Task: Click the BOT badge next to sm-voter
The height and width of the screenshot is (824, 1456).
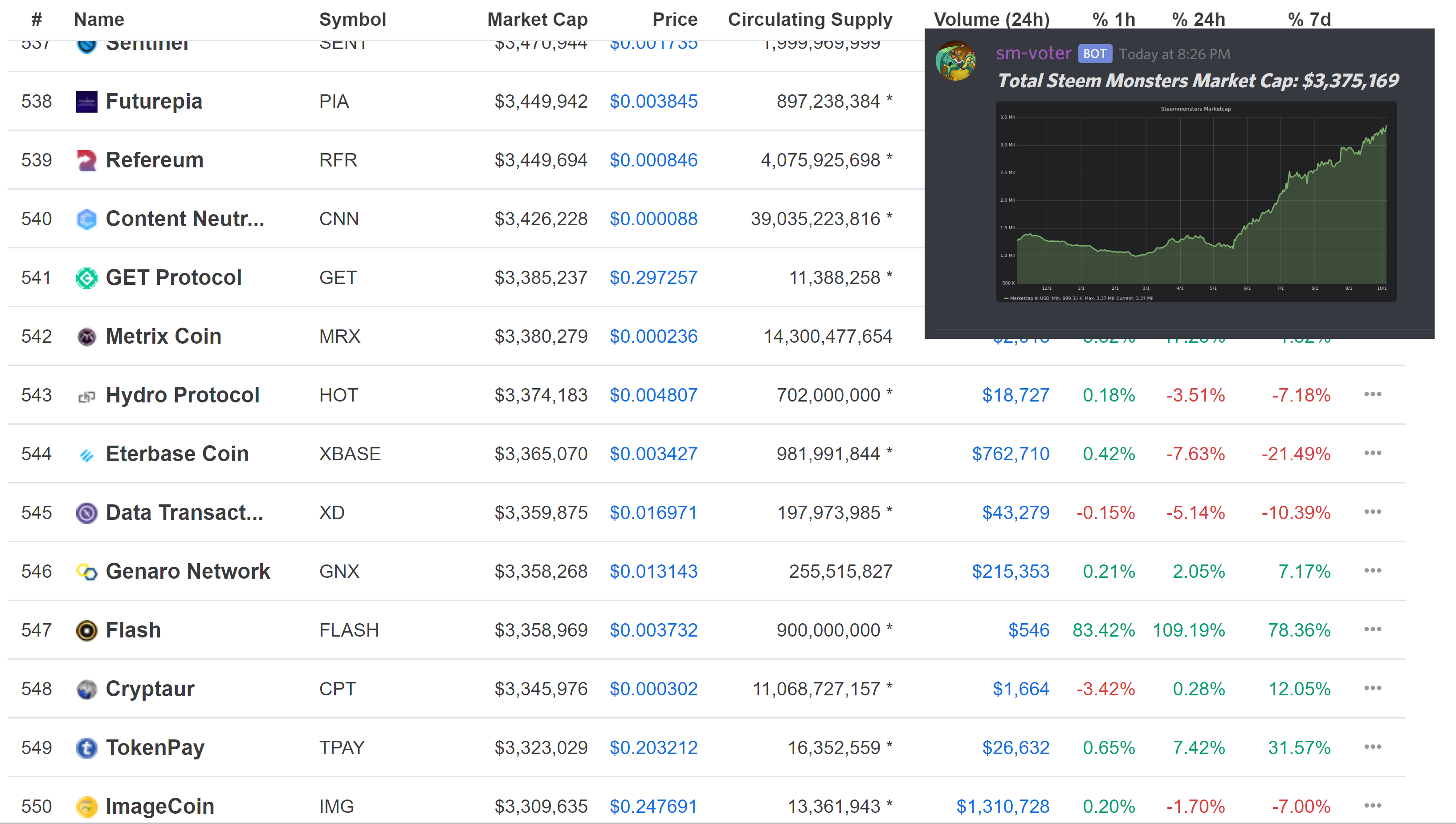Action: point(1095,54)
